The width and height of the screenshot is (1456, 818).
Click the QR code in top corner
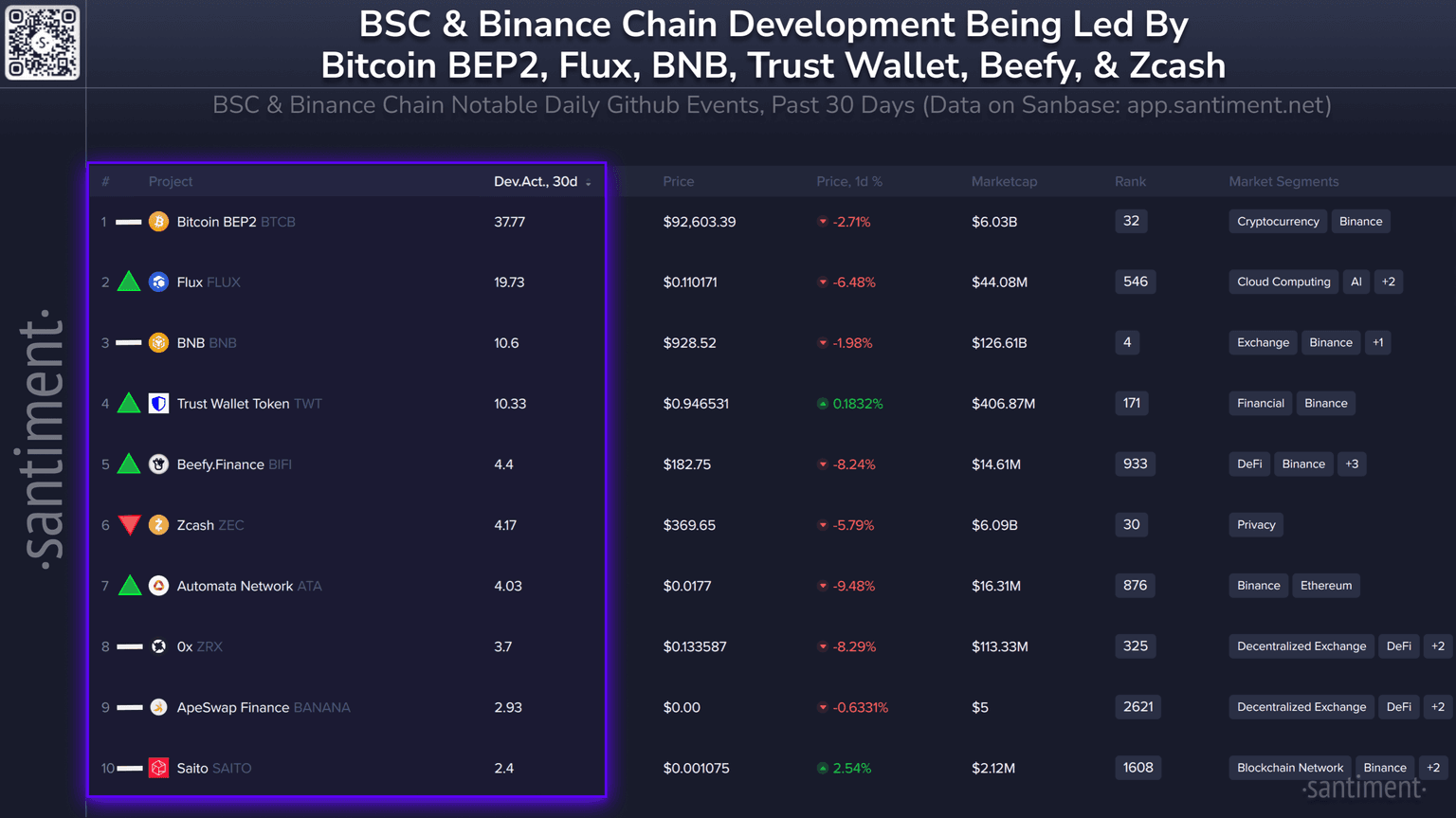click(43, 43)
